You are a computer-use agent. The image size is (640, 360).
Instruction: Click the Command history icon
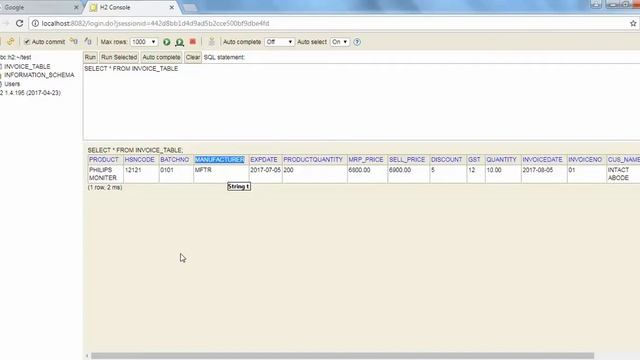point(211,41)
